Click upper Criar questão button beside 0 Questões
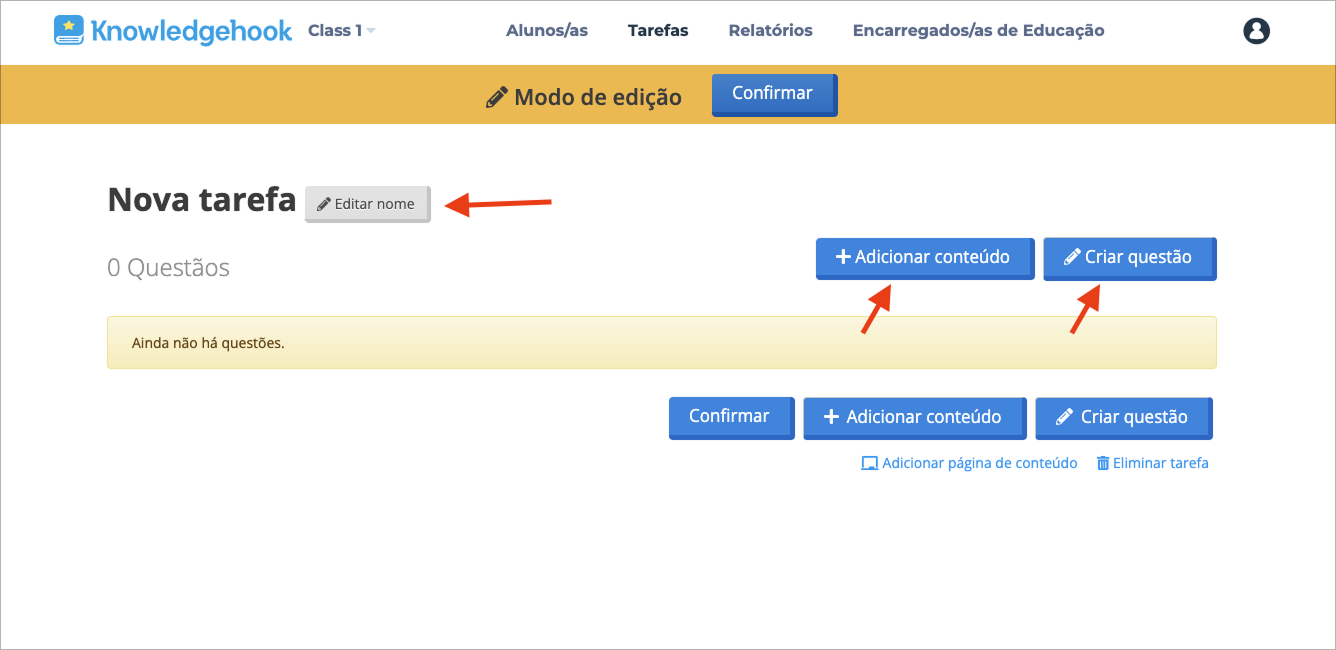 click(1130, 258)
